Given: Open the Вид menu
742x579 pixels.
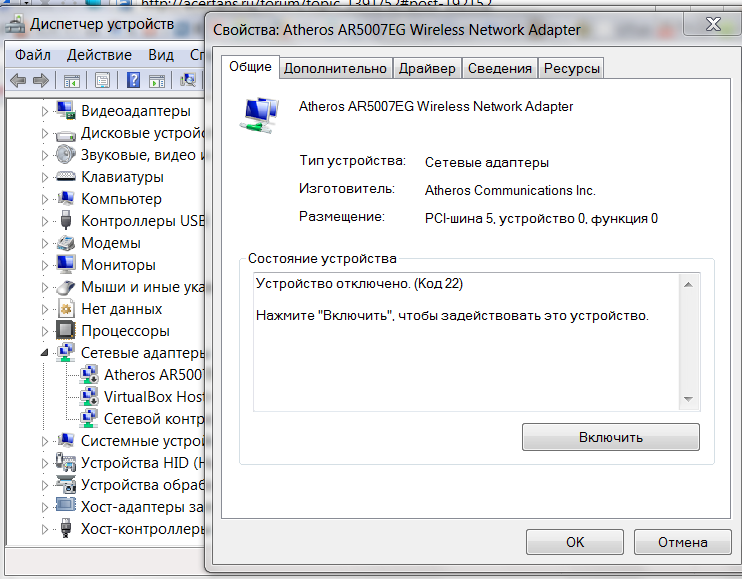Looking at the screenshot, I should 161,55.
